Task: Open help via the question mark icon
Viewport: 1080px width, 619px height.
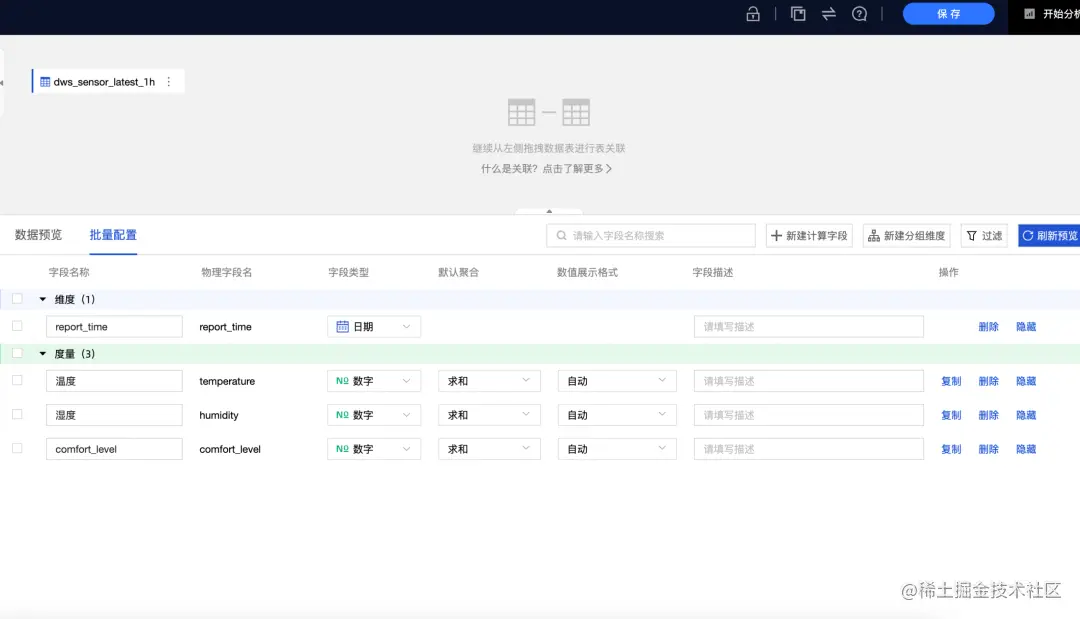Action: pos(859,14)
